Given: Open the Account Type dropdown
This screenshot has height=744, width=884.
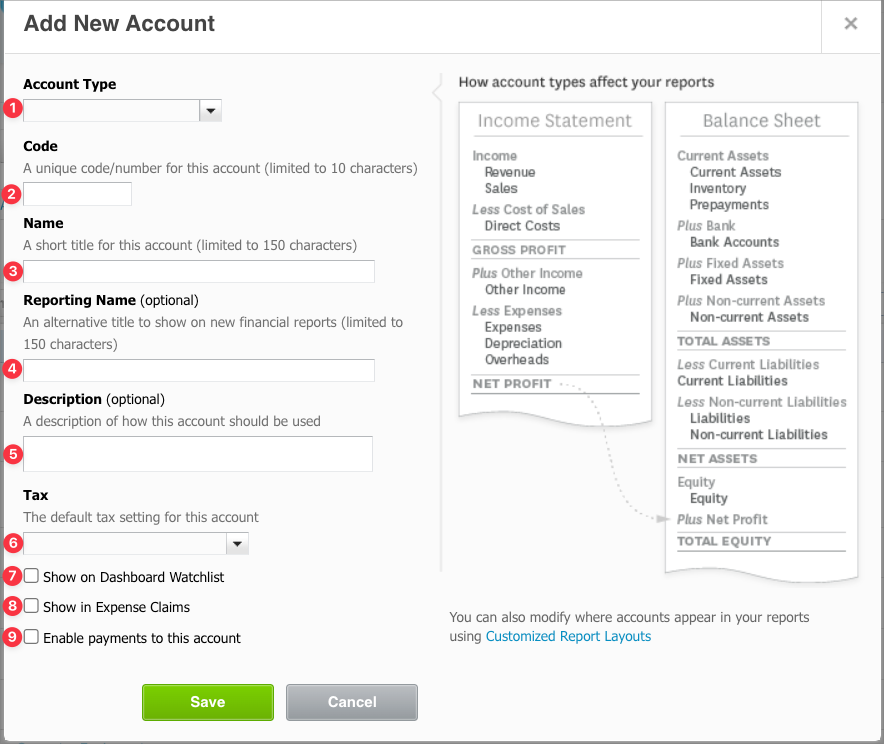Looking at the screenshot, I should pyautogui.click(x=110, y=109).
